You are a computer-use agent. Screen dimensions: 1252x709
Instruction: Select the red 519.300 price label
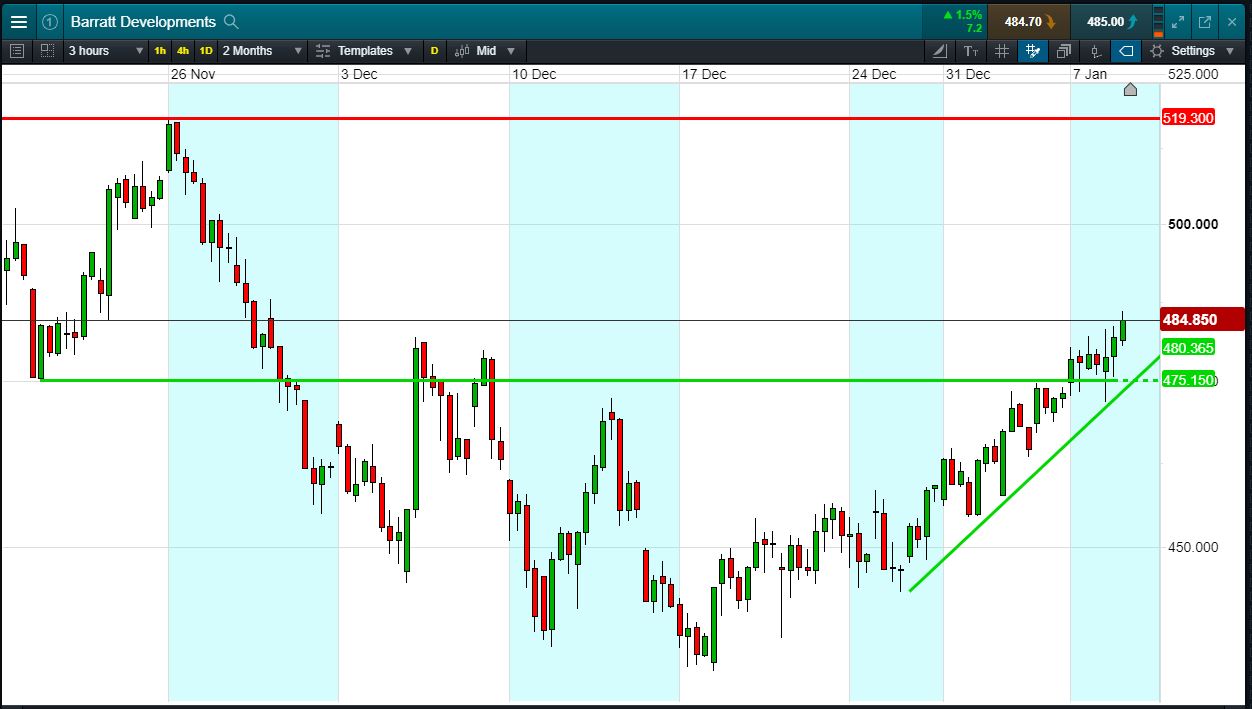click(x=1188, y=118)
